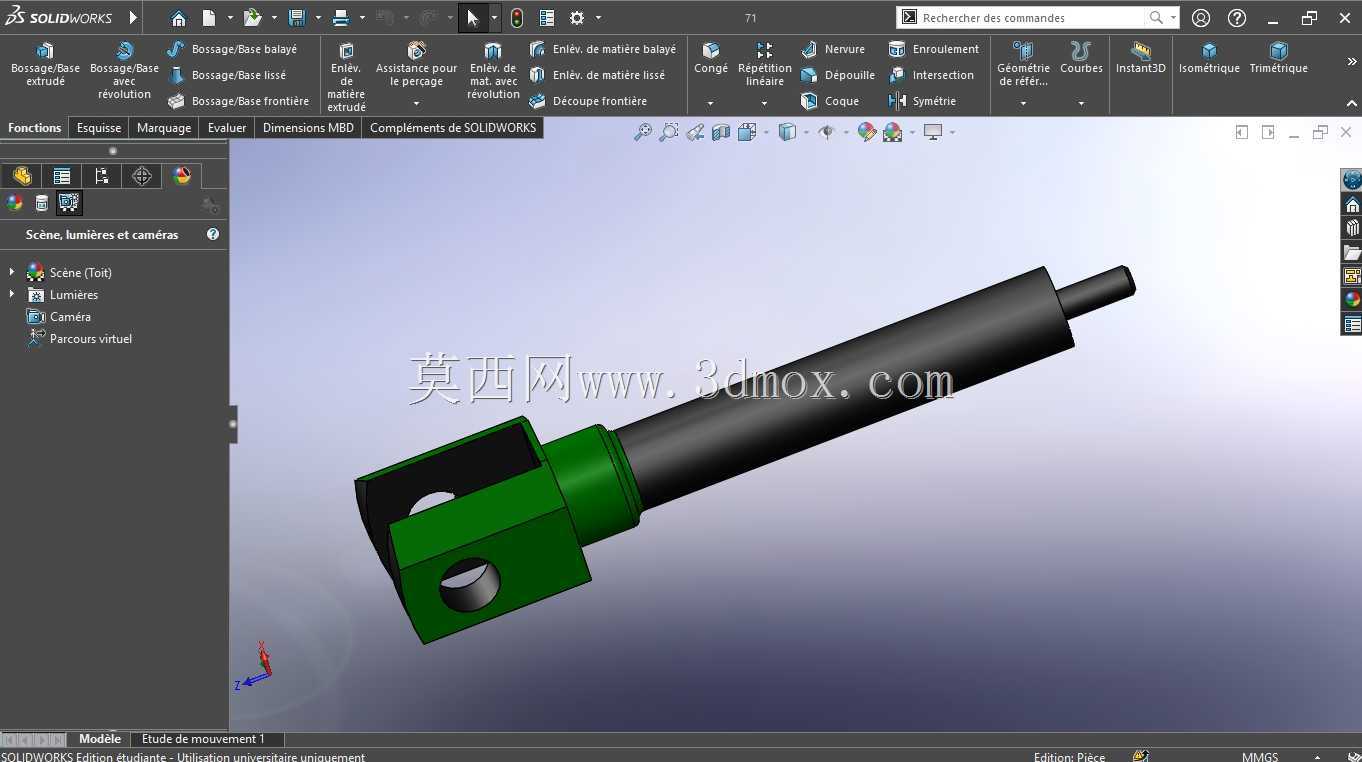The height and width of the screenshot is (762, 1362).
Task: Start Enlèv. de matière extrudé cut
Action: (x=346, y=76)
